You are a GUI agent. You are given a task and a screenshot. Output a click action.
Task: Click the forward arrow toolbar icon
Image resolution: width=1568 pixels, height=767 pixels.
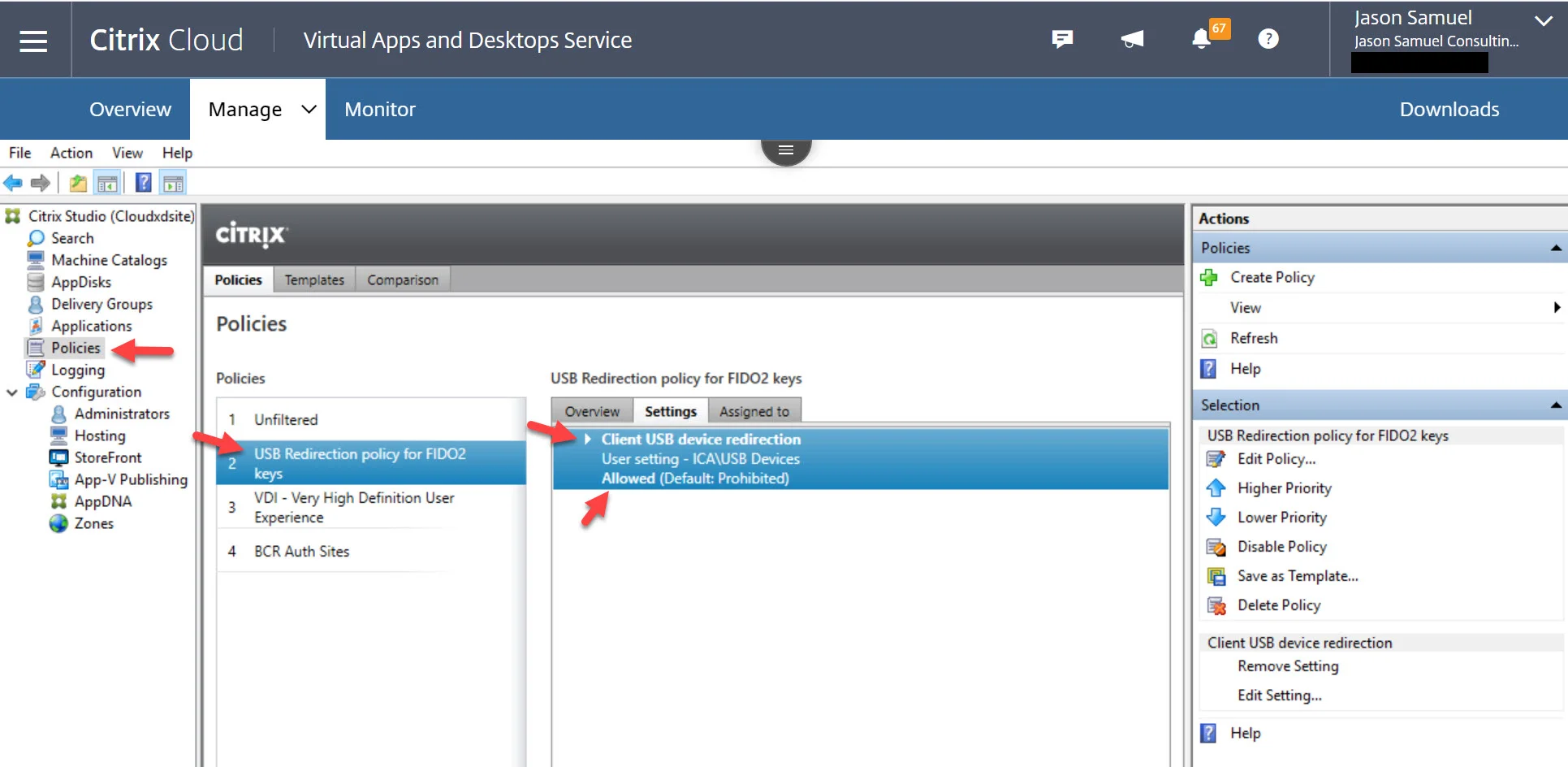pos(41,183)
